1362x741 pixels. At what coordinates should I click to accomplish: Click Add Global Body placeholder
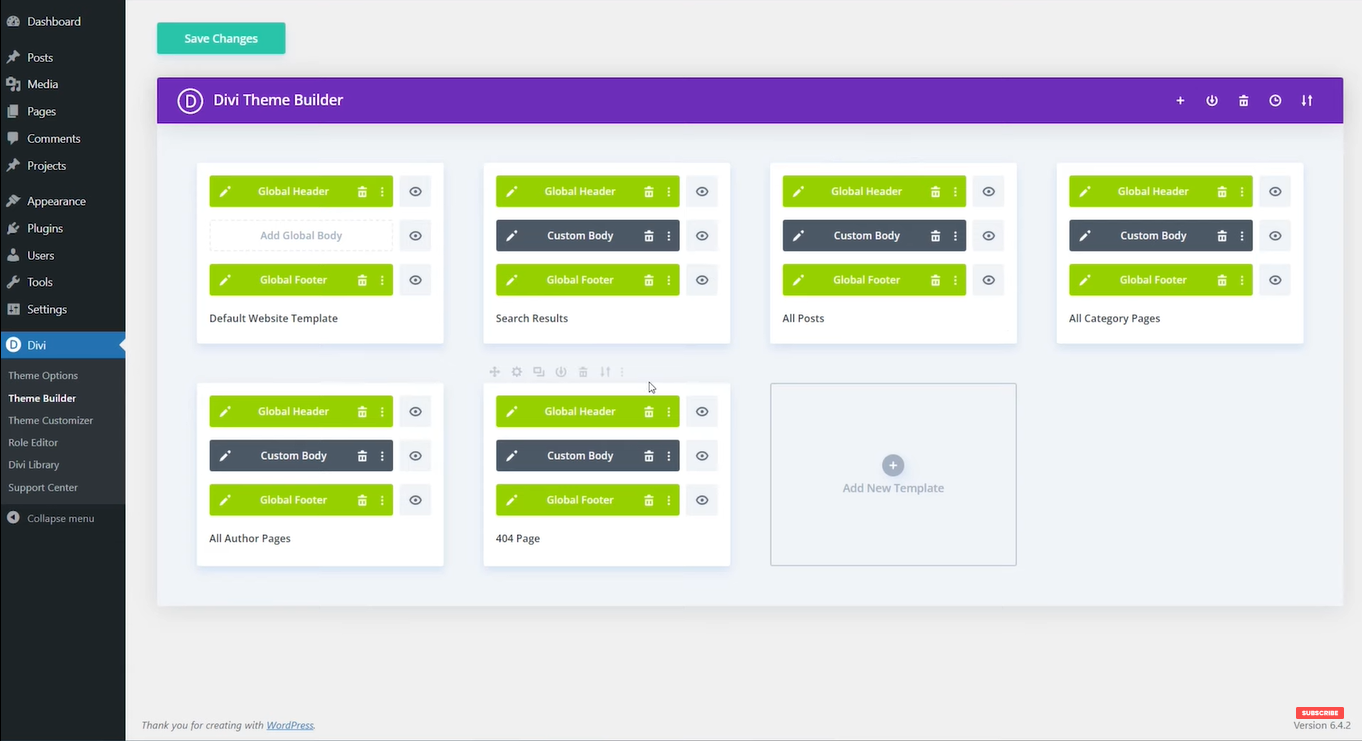point(301,236)
